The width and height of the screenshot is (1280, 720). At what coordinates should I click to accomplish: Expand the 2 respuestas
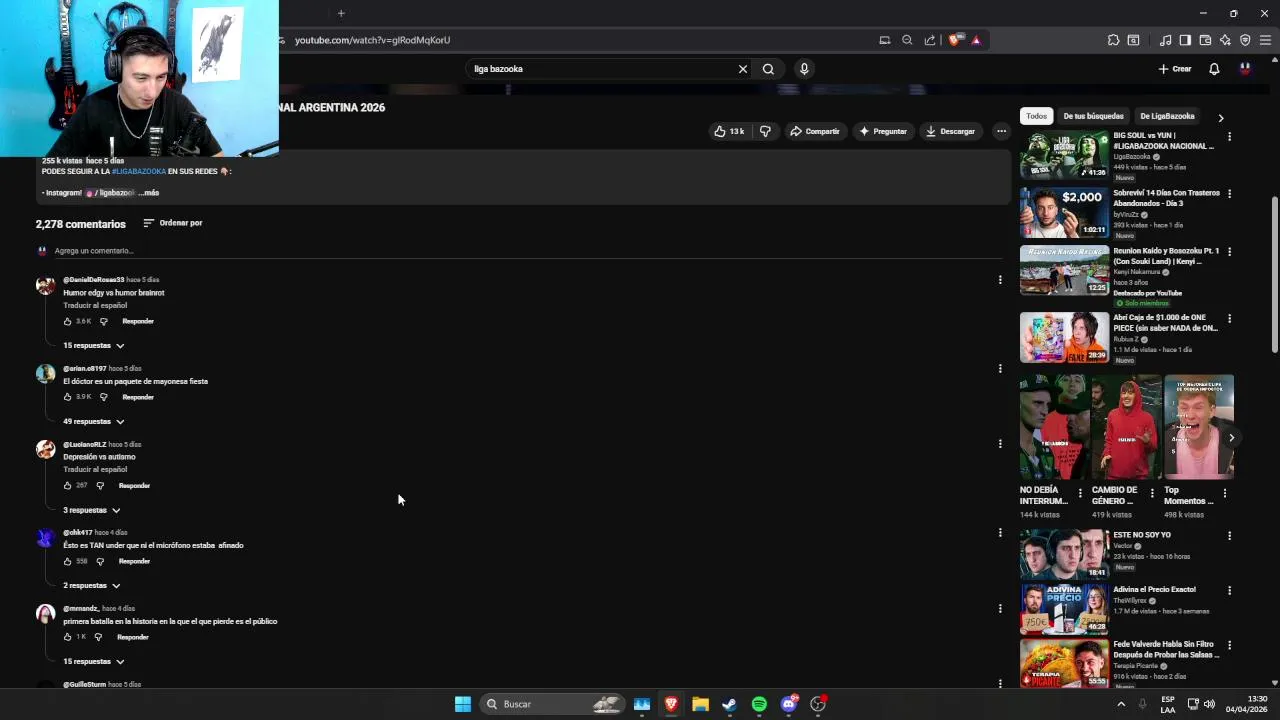(92, 586)
